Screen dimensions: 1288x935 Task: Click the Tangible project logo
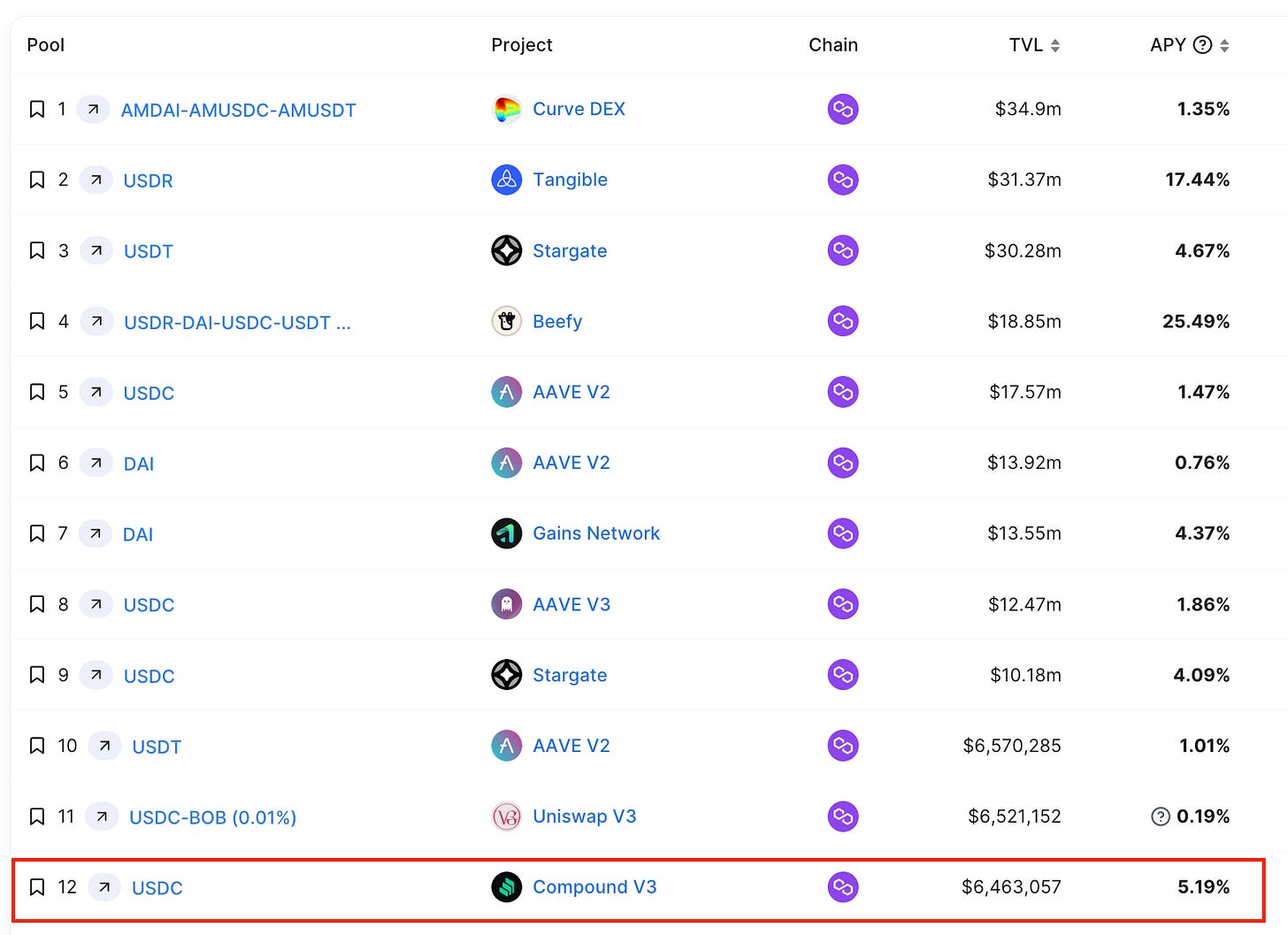pos(507,180)
